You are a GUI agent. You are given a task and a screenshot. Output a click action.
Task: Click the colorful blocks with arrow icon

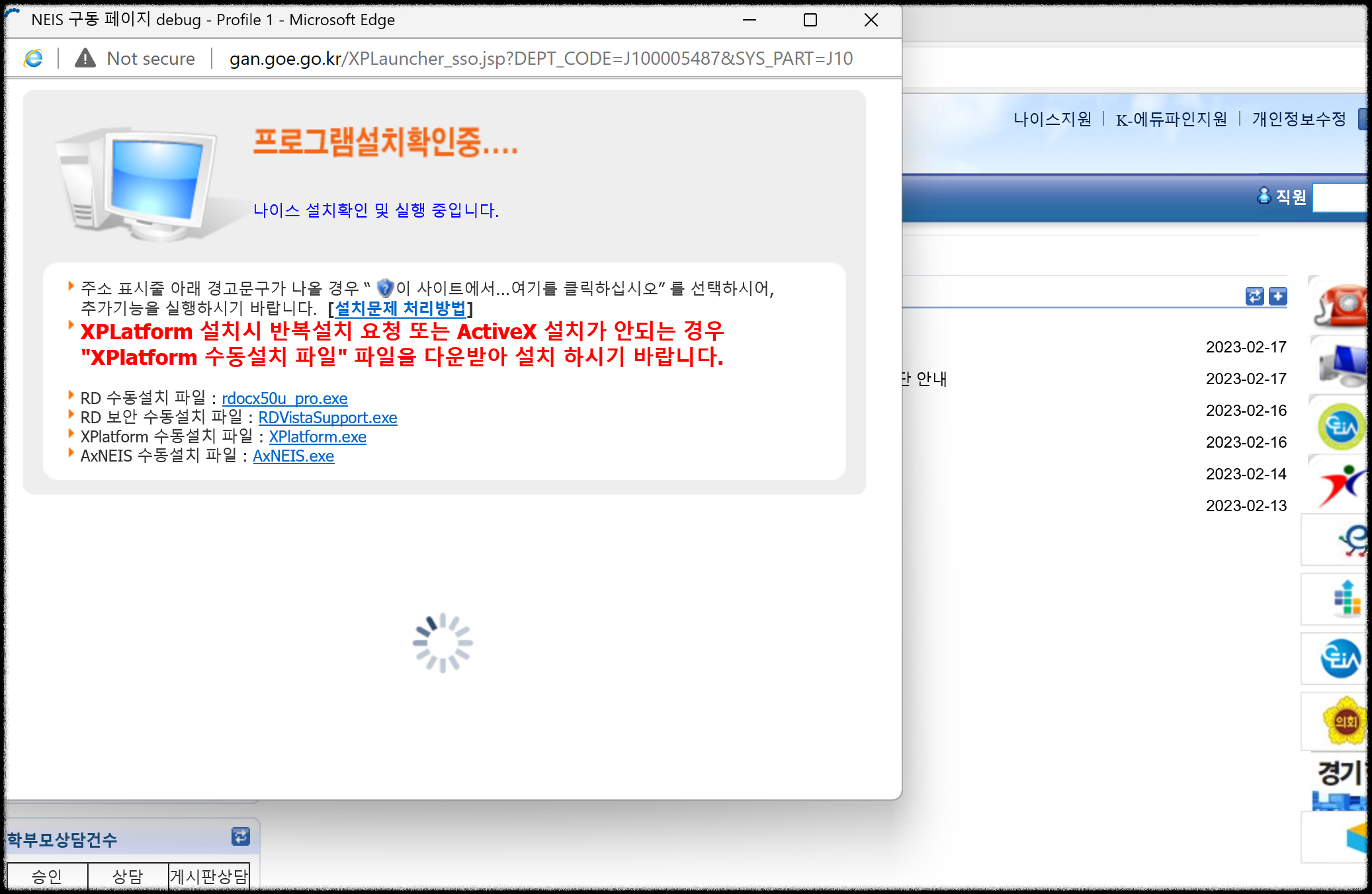pyautogui.click(x=1346, y=598)
